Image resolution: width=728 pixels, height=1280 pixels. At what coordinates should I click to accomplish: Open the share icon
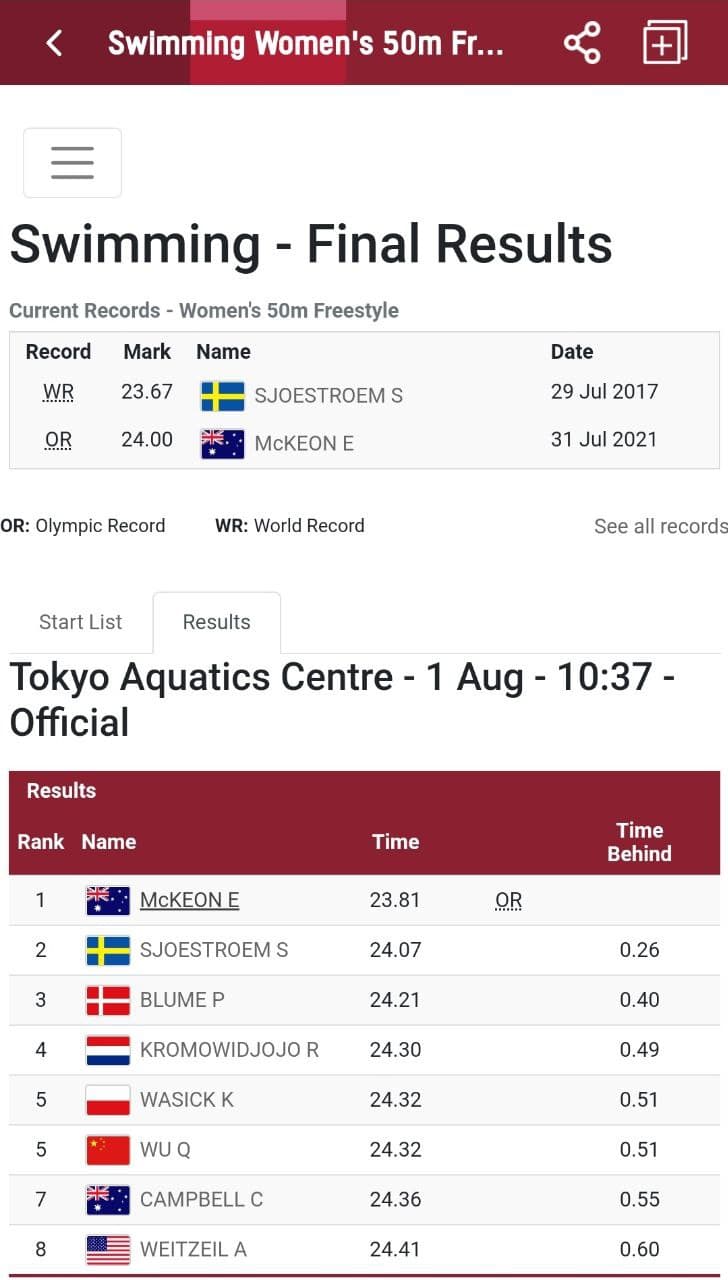coord(582,43)
